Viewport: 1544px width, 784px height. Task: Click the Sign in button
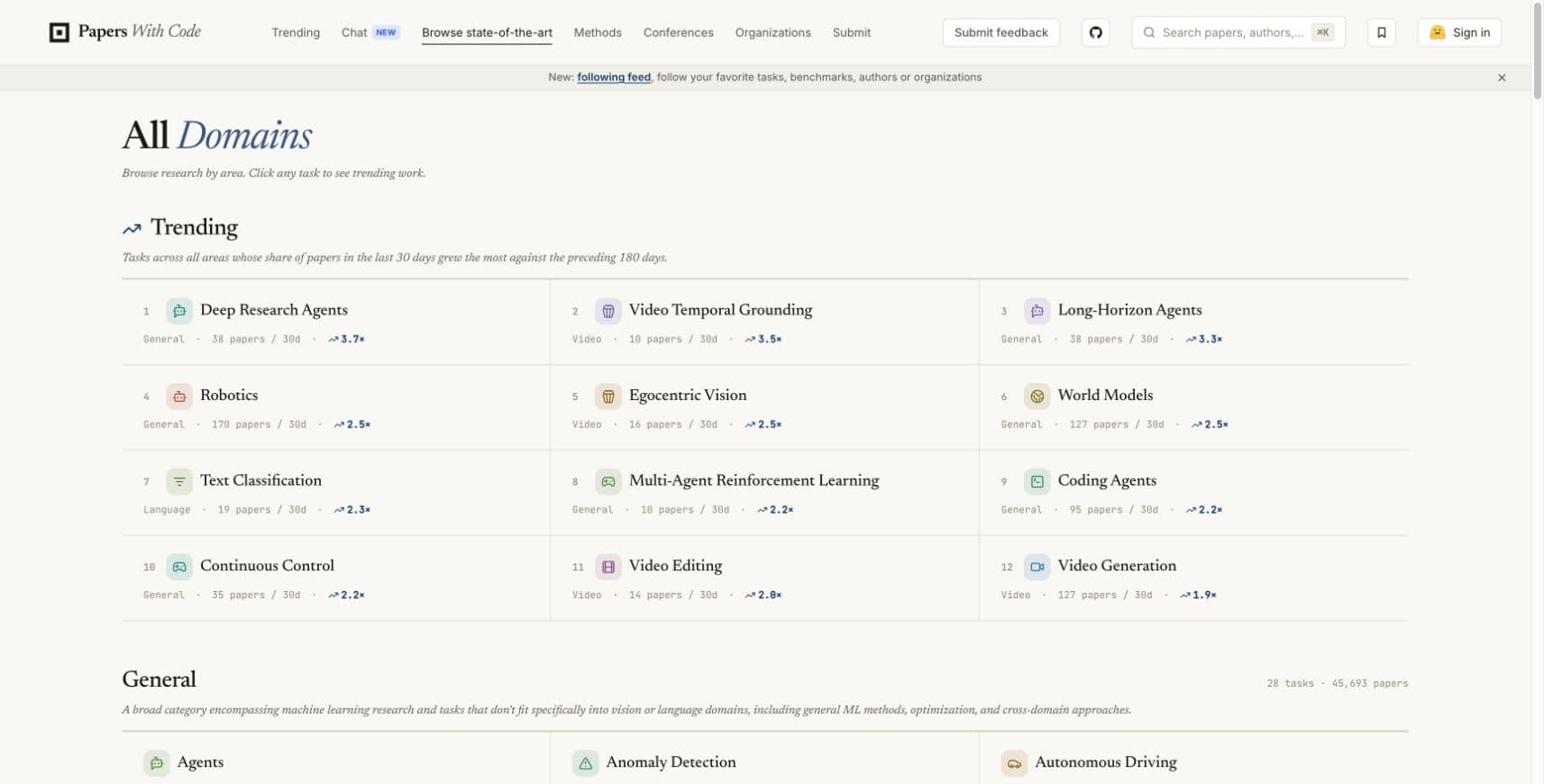[x=1459, y=32]
